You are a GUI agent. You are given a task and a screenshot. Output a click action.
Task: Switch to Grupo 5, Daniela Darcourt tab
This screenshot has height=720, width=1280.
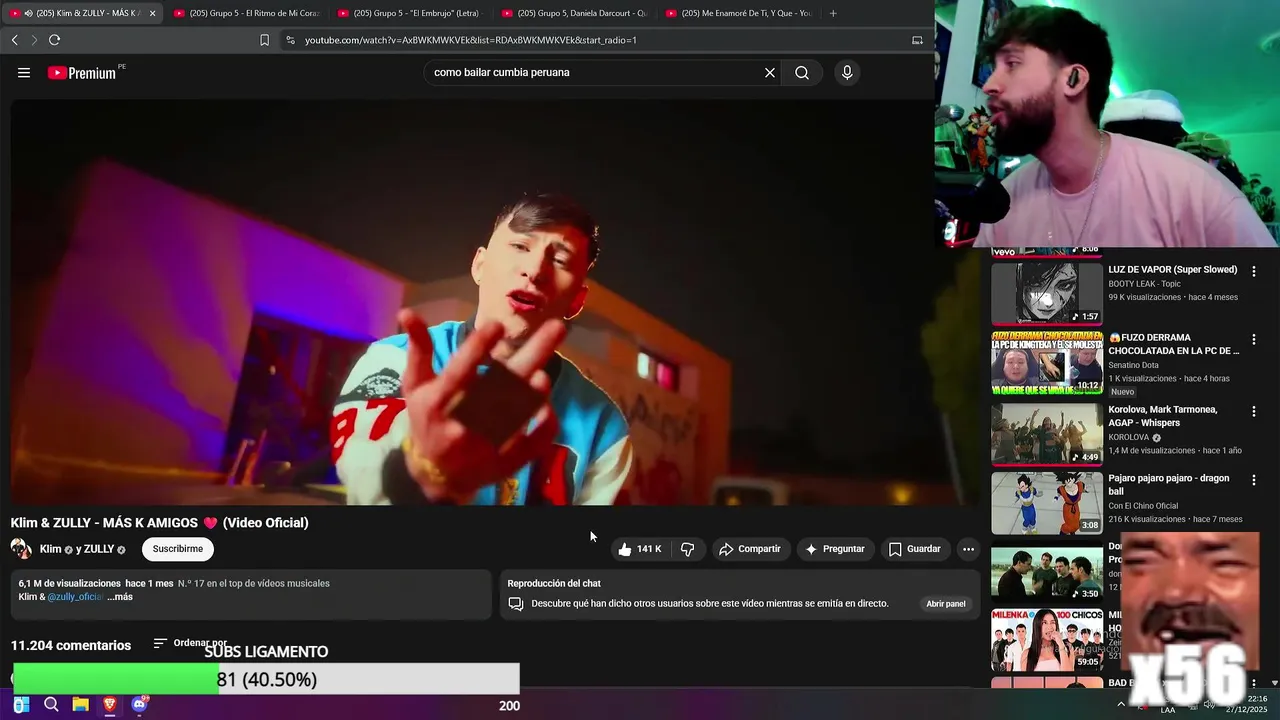pyautogui.click(x=574, y=13)
